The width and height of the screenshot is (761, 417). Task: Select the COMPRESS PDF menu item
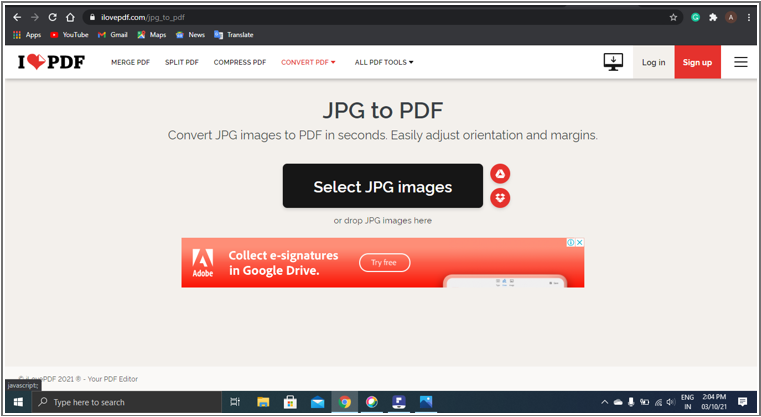(240, 62)
